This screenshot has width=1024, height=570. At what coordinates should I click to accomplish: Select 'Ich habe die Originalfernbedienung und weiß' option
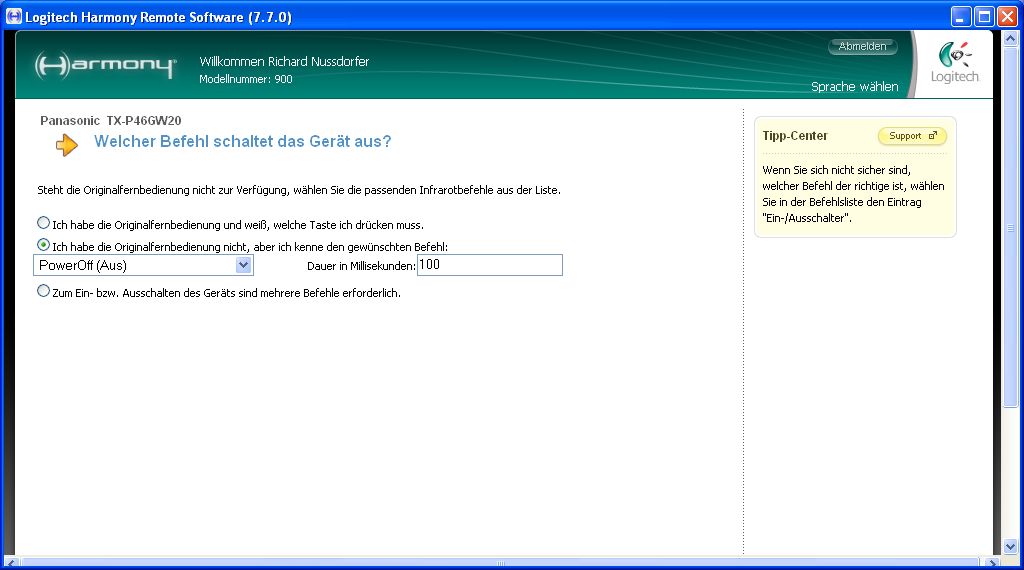43,223
